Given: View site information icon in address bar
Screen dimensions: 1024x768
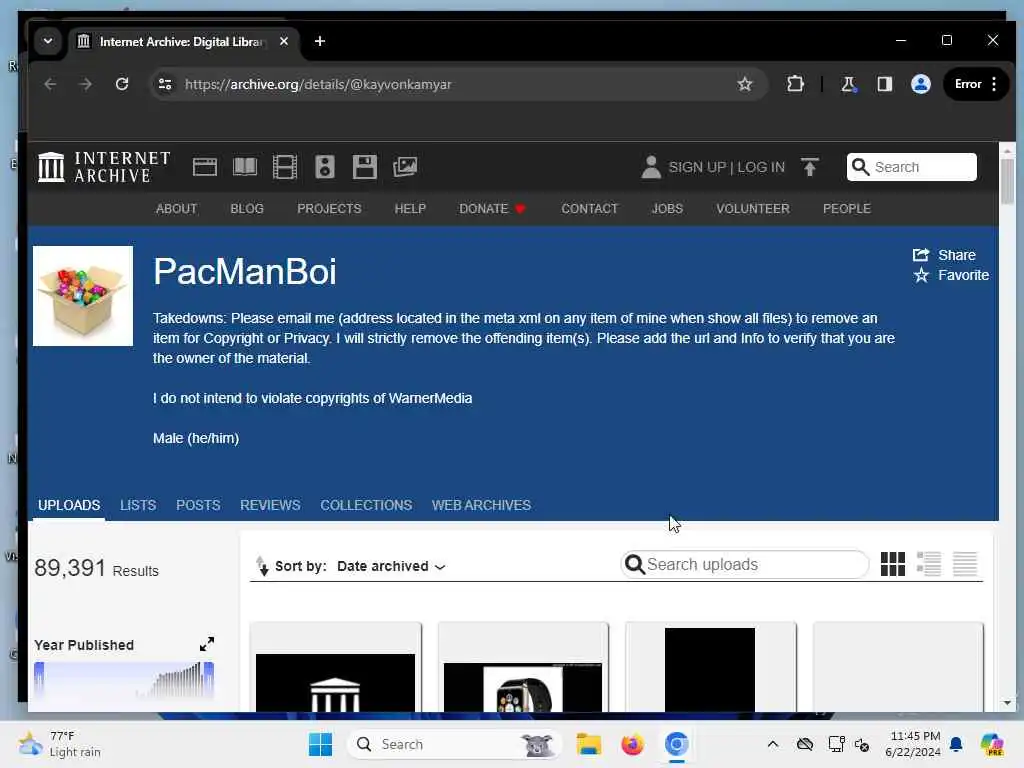Looking at the screenshot, I should tap(165, 84).
